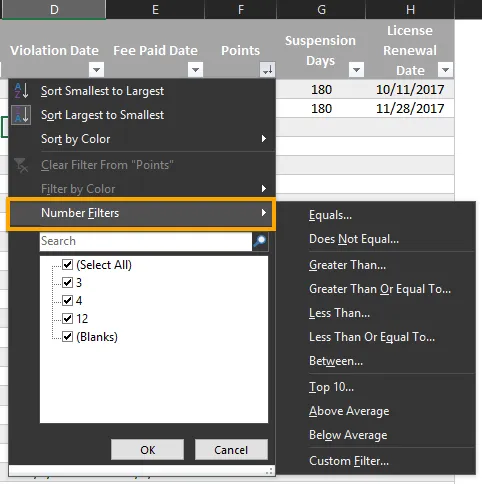This screenshot has width=482, height=484.
Task: Click the magnifier search icon in filter box
Action: (x=260, y=241)
